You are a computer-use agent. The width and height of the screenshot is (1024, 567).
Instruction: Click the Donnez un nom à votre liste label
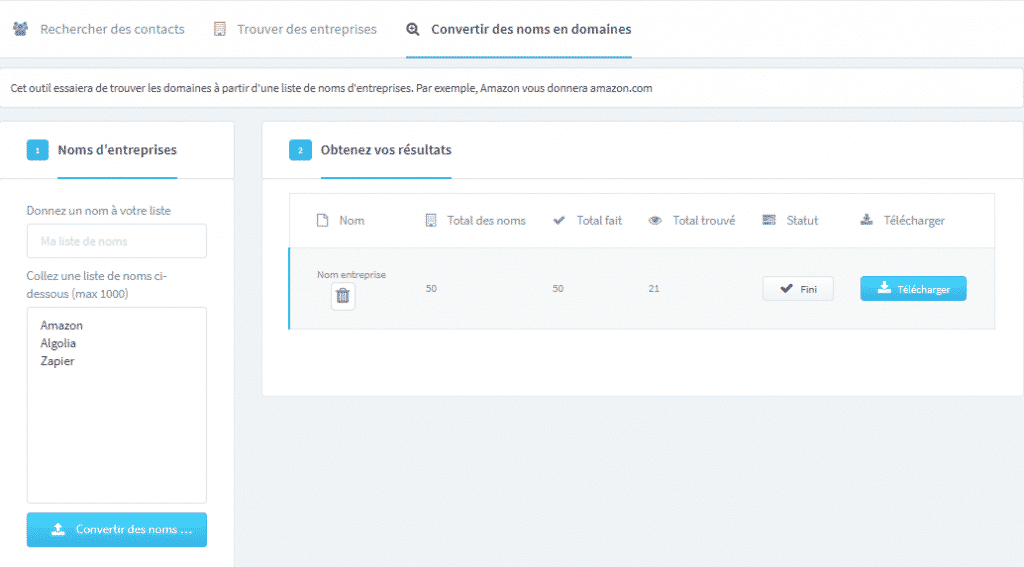tap(99, 210)
